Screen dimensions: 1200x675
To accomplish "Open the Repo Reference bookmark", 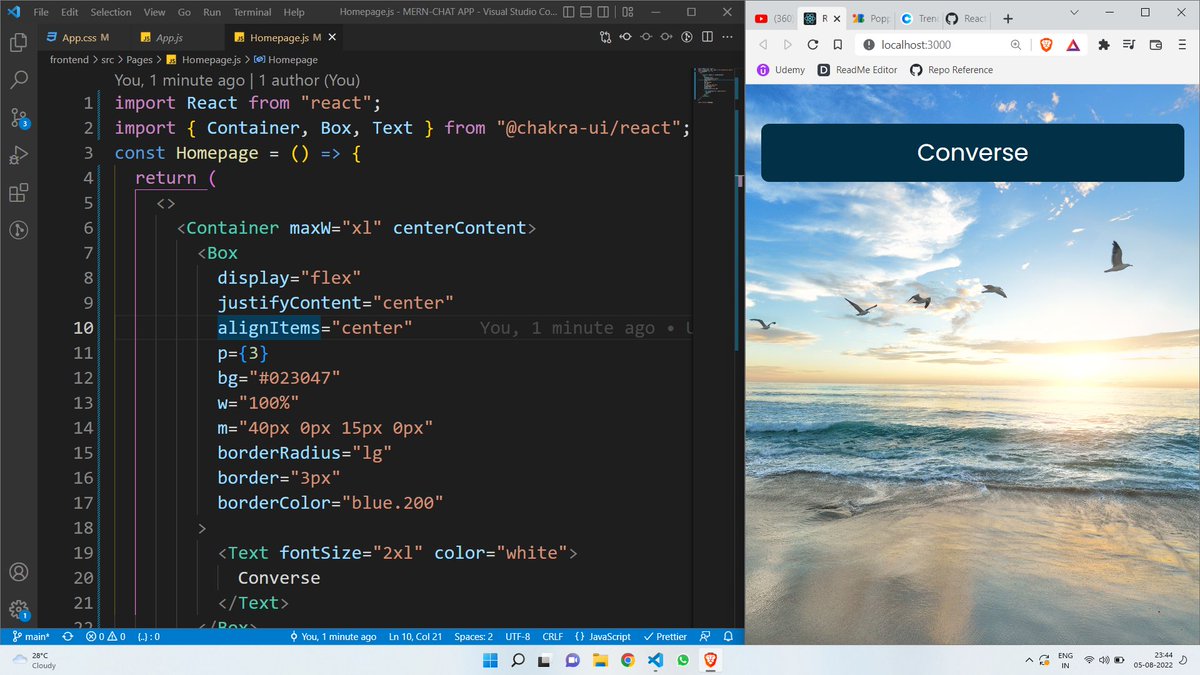I will tap(951, 70).
